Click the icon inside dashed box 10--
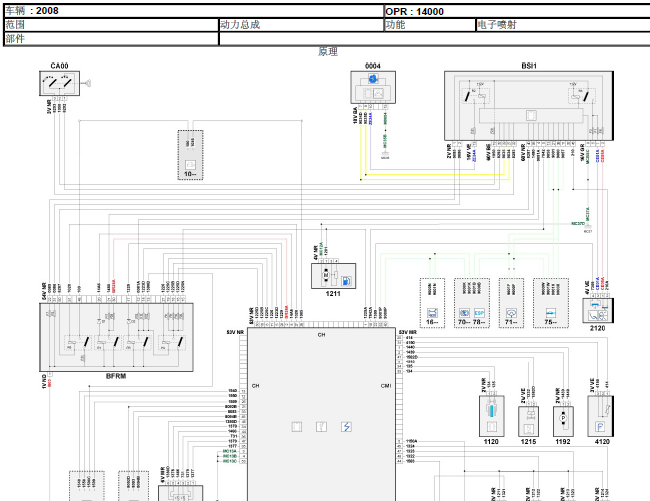 click(x=190, y=165)
